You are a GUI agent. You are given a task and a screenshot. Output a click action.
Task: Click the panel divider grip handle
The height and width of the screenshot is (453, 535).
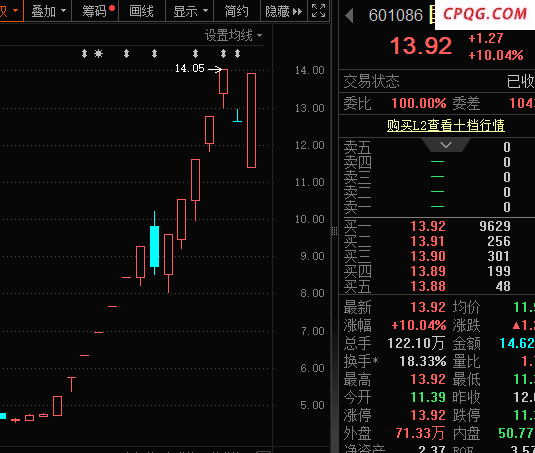pos(334,231)
